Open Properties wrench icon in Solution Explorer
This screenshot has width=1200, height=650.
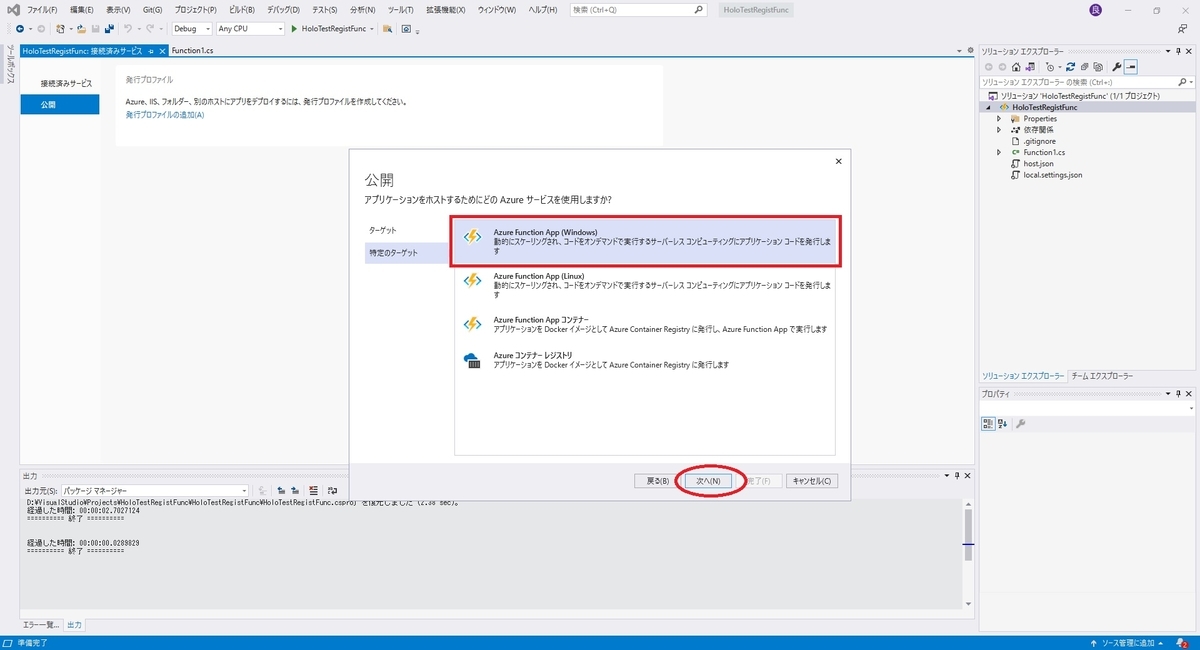pos(1116,67)
